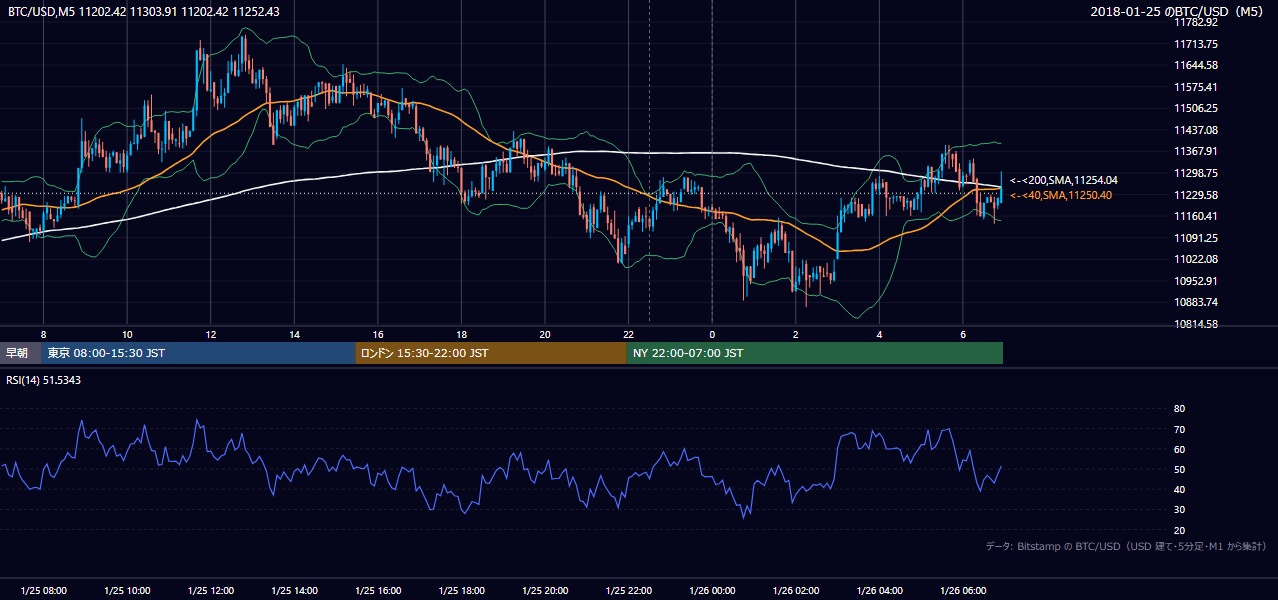Click price axis value 11506.25
Screen dimensions: 1278x600
click(1196, 108)
